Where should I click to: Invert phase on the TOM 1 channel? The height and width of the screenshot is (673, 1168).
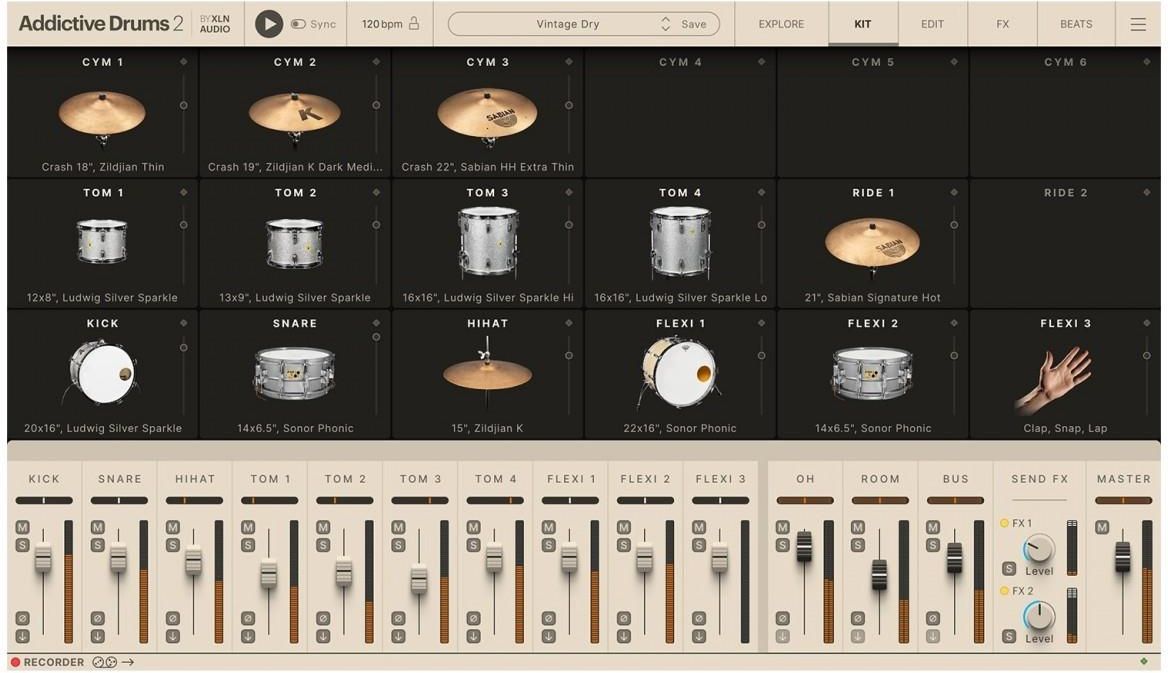tap(248, 618)
